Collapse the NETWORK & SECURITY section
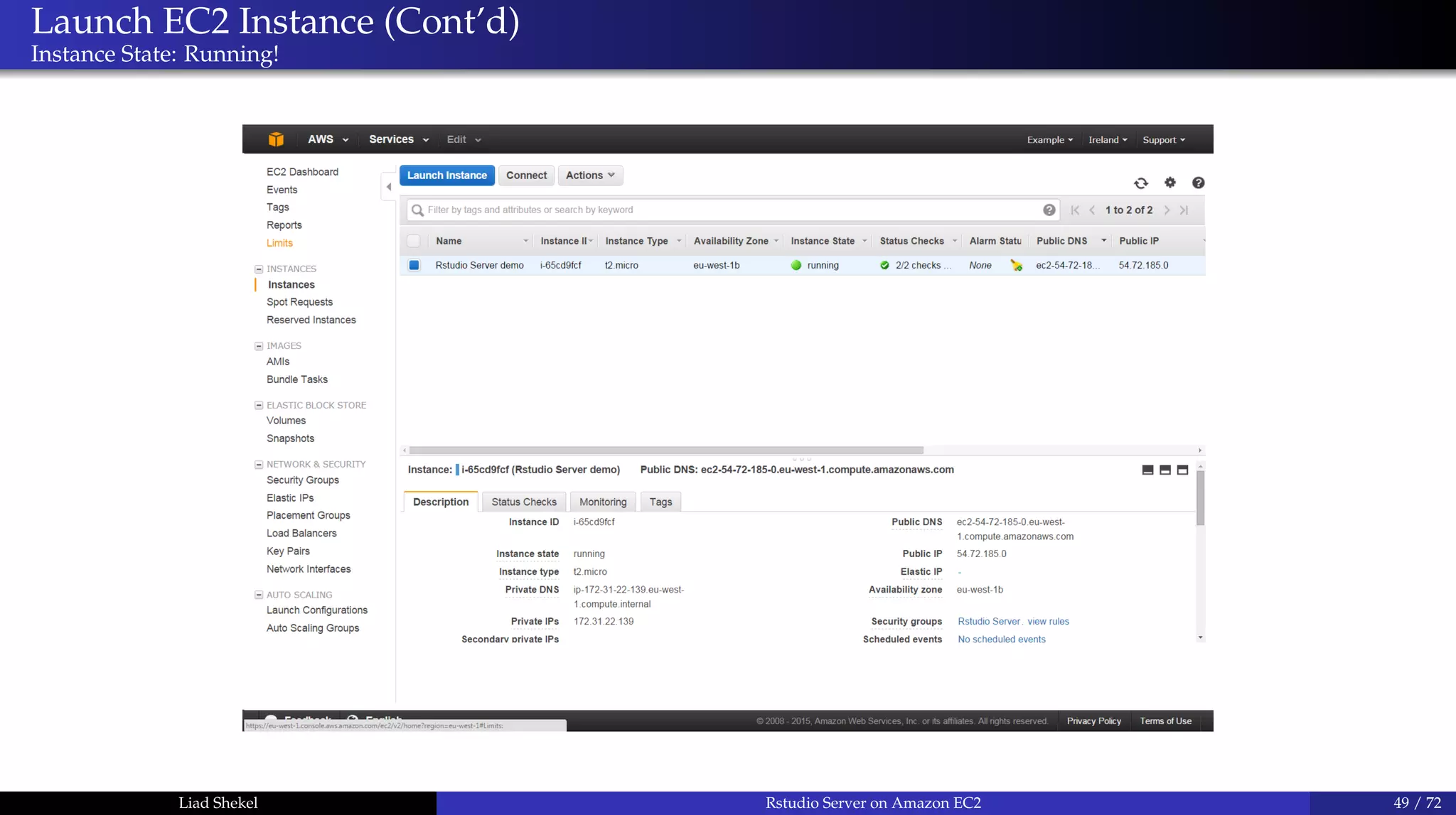1456x815 pixels. pos(259,465)
